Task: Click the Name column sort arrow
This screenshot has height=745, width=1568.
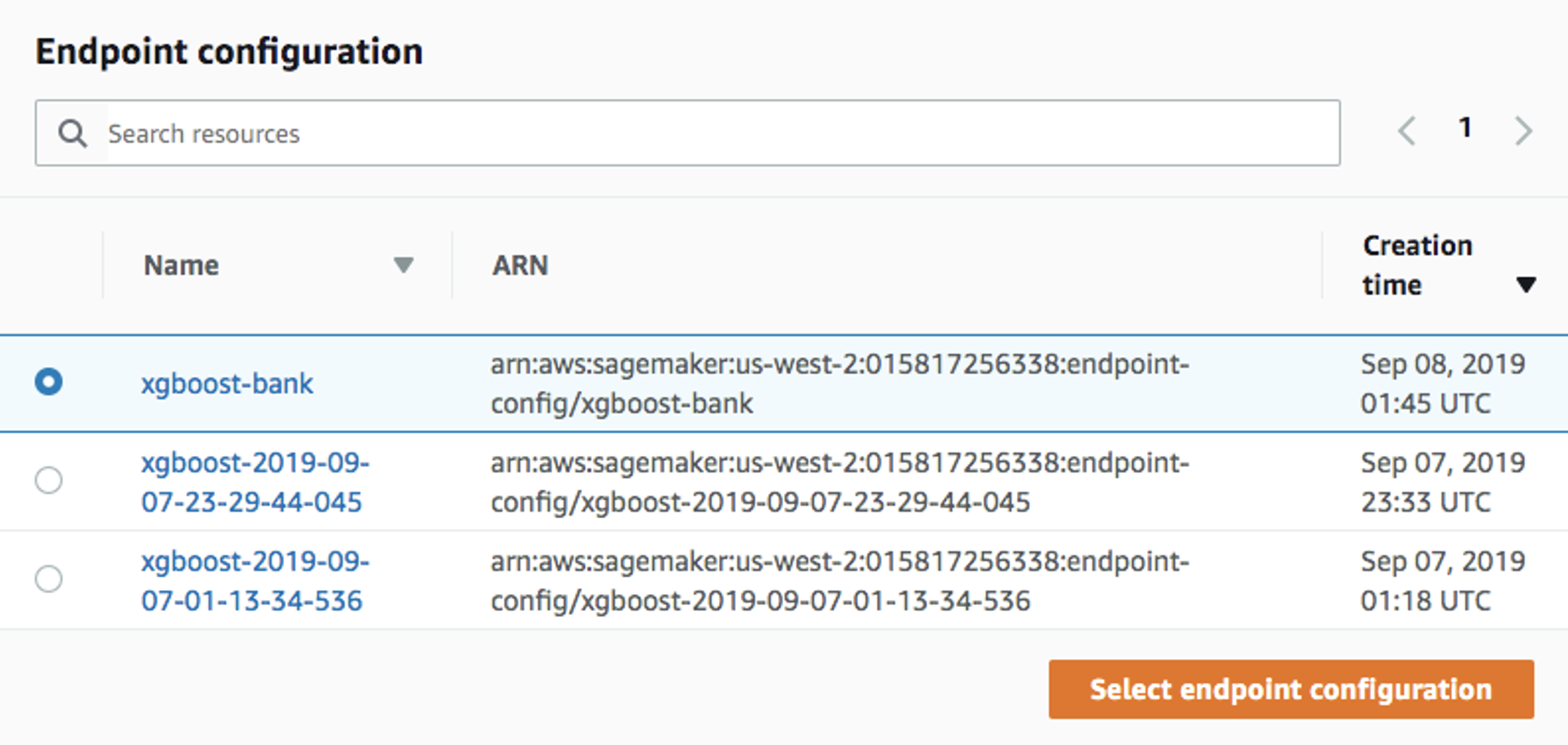Action: point(404,266)
